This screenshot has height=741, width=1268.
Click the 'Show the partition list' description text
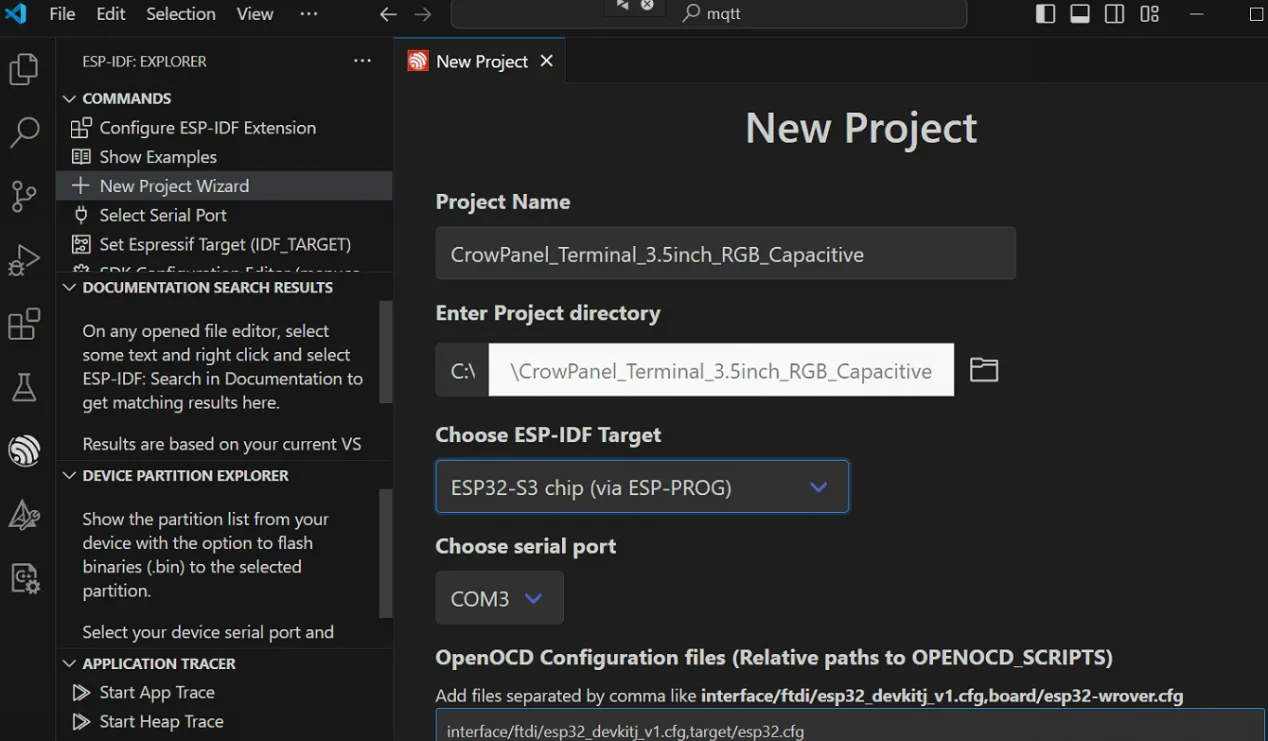(206, 555)
